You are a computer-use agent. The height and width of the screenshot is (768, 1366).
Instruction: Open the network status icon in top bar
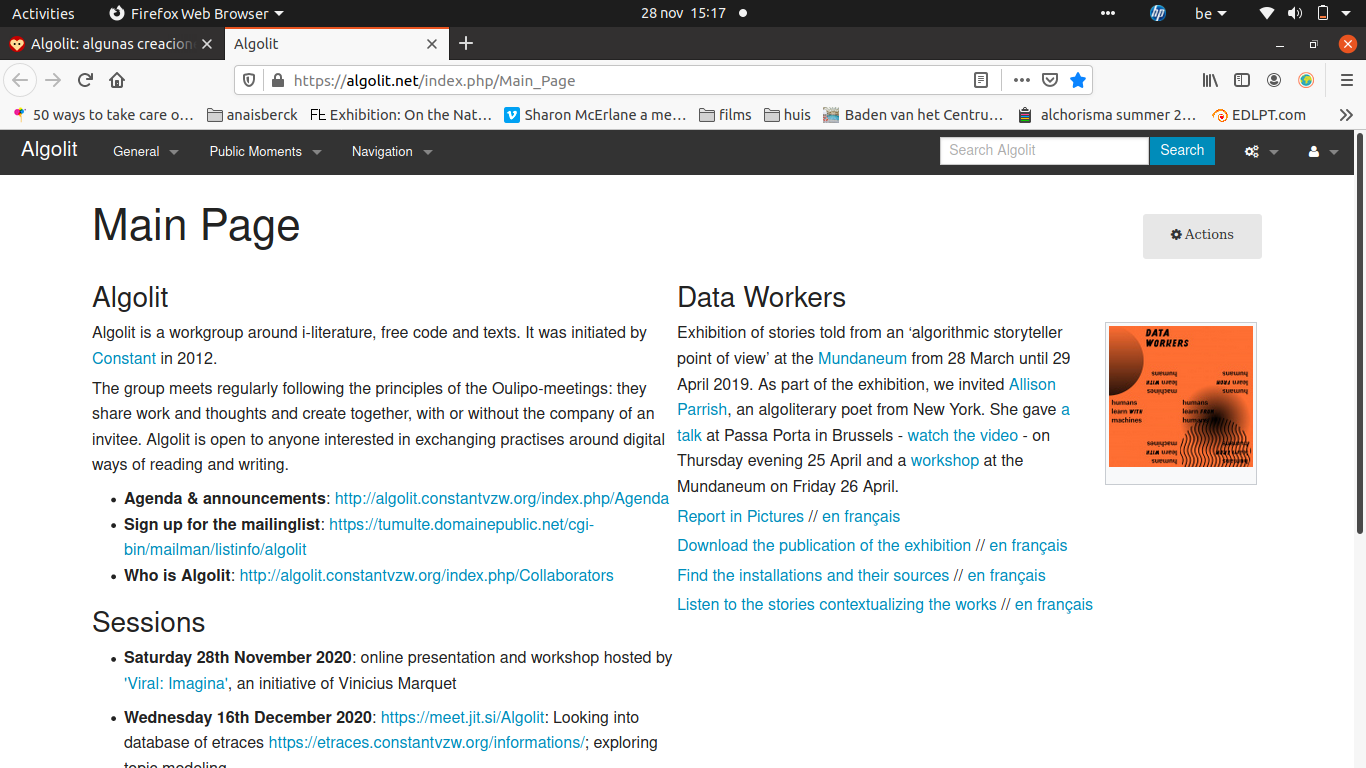point(1267,13)
